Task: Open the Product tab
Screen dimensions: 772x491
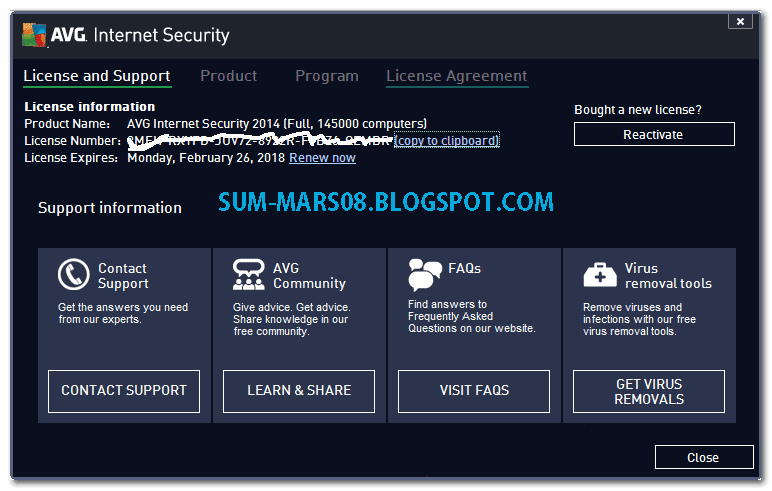Action: tap(228, 76)
